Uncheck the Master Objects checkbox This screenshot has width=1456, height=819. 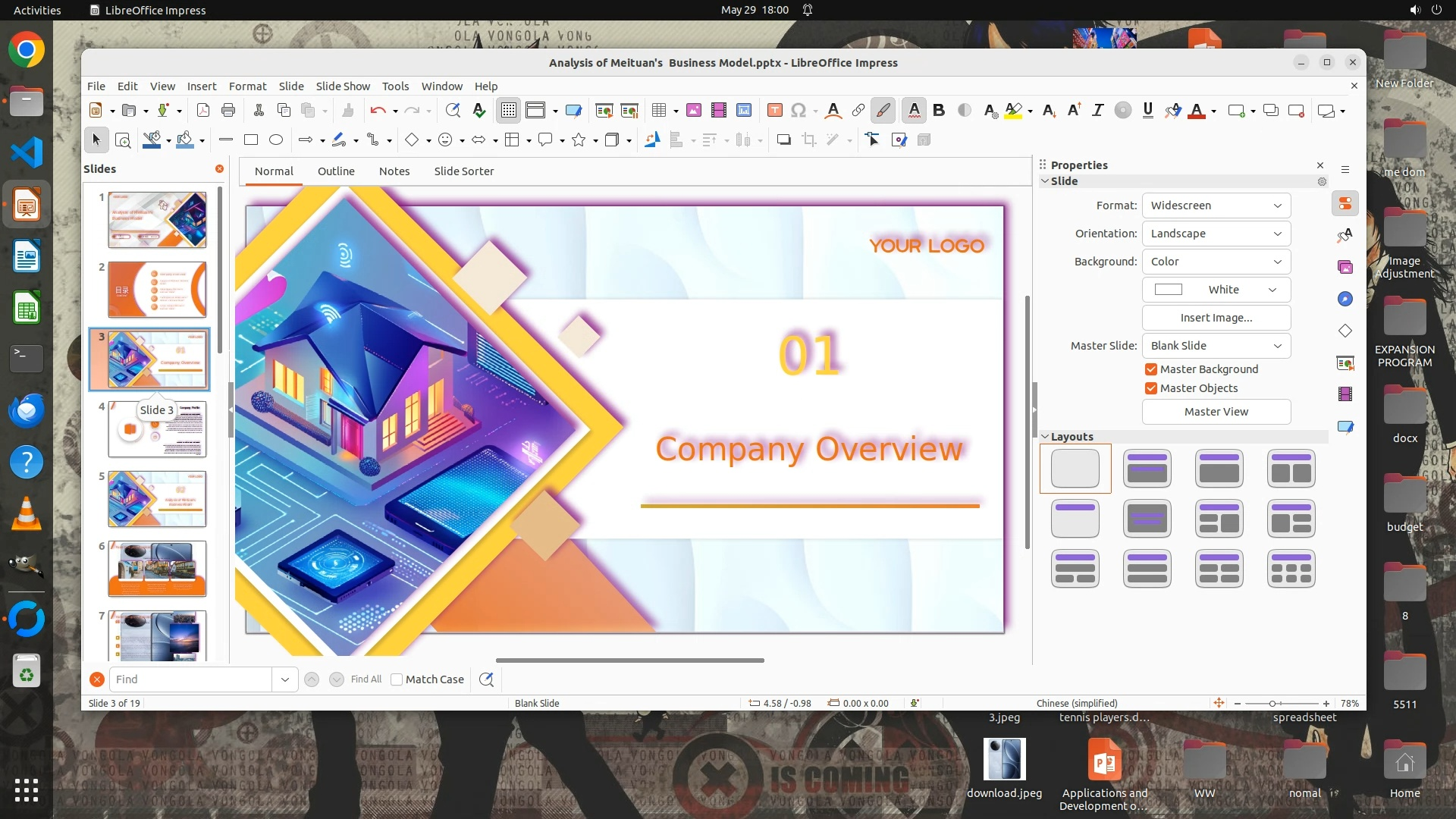(1151, 388)
